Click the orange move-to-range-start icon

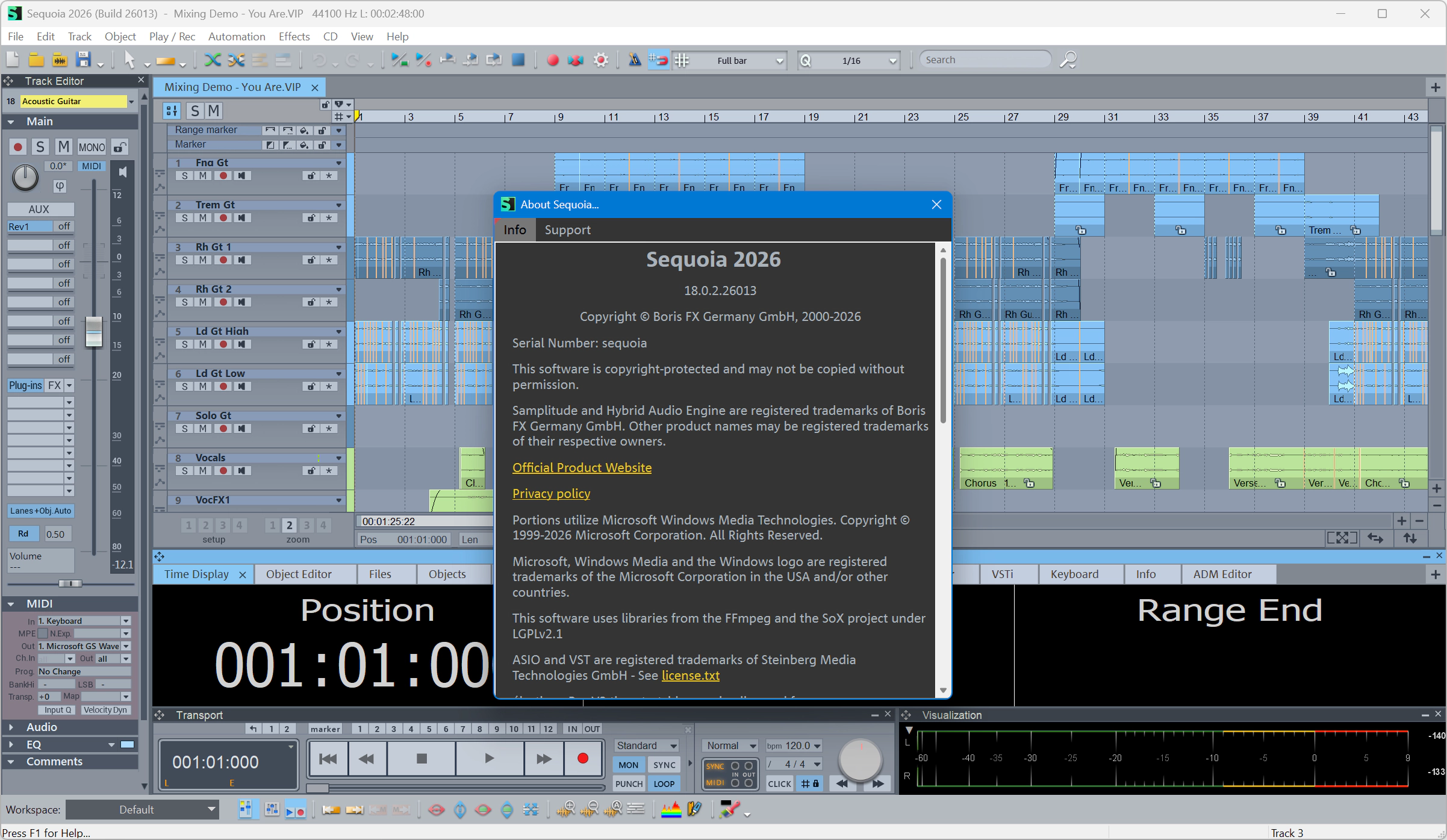point(331,810)
